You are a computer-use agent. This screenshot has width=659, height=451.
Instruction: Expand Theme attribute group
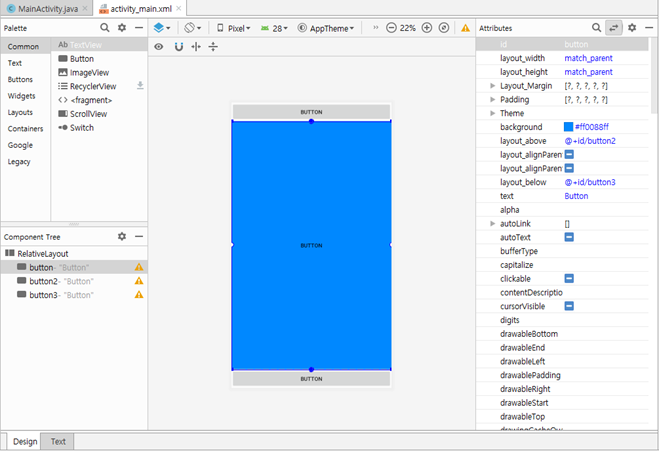493,113
